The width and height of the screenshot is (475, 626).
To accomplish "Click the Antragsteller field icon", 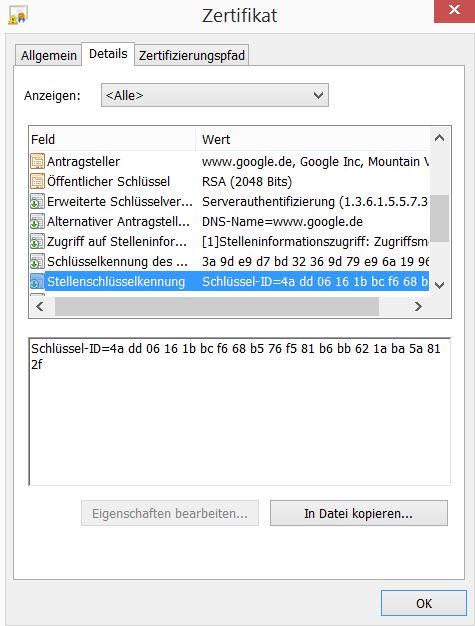I will pyautogui.click(x=37, y=161).
